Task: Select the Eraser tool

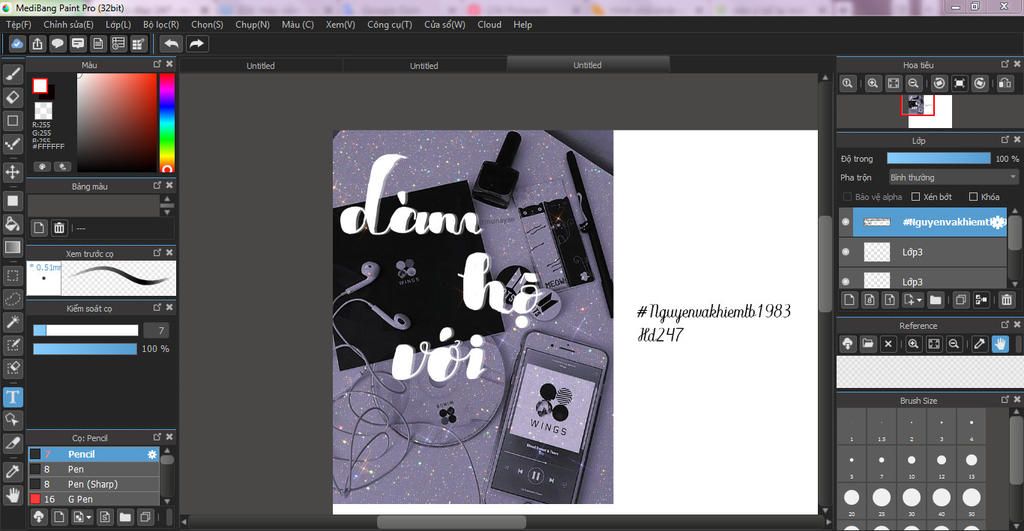Action: [12, 97]
